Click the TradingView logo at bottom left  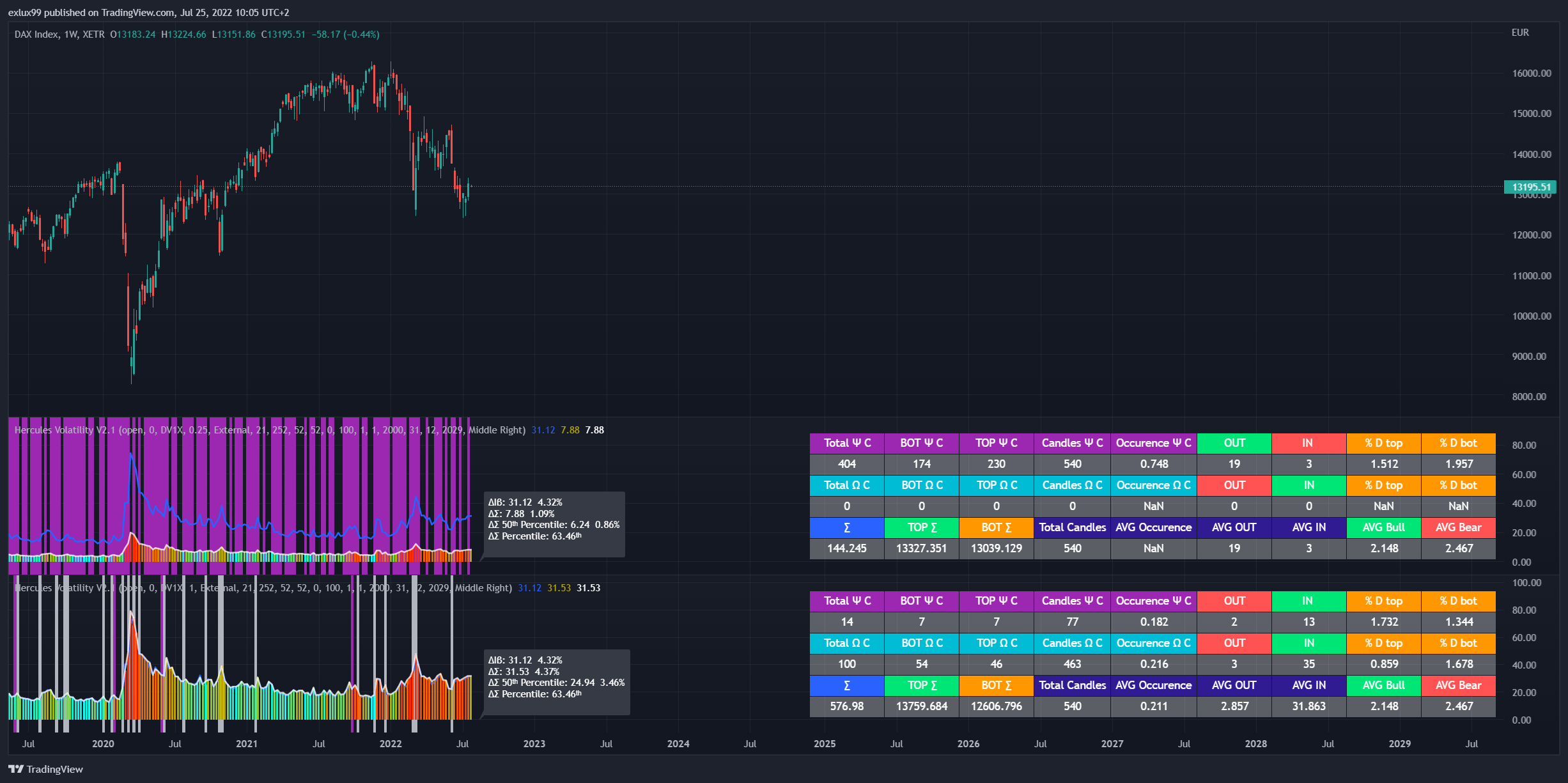click(45, 769)
